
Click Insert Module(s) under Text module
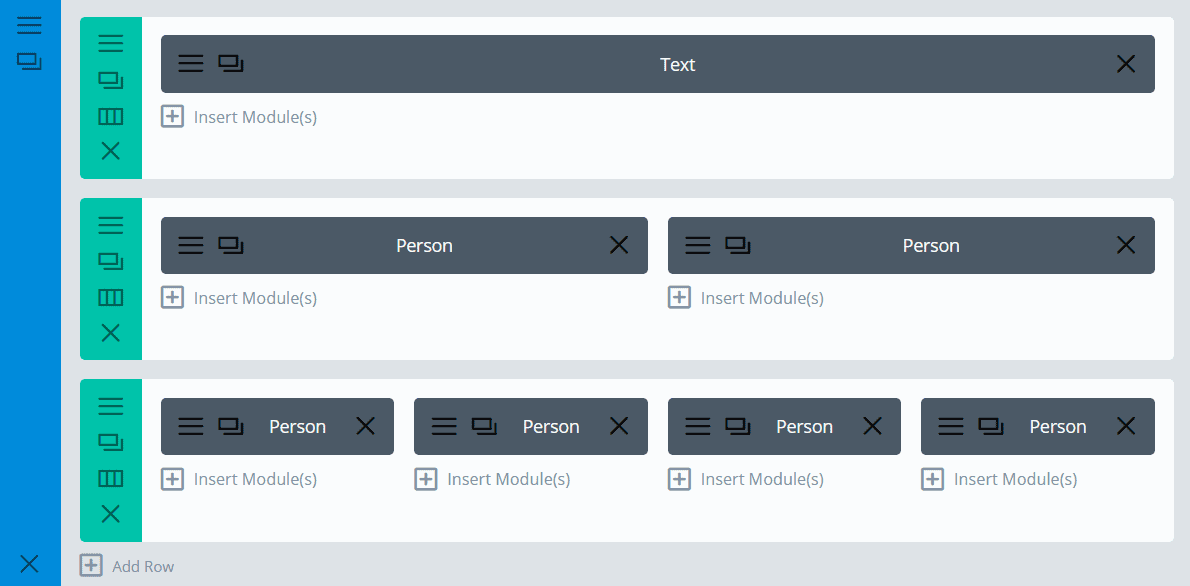pyautogui.click(x=240, y=117)
